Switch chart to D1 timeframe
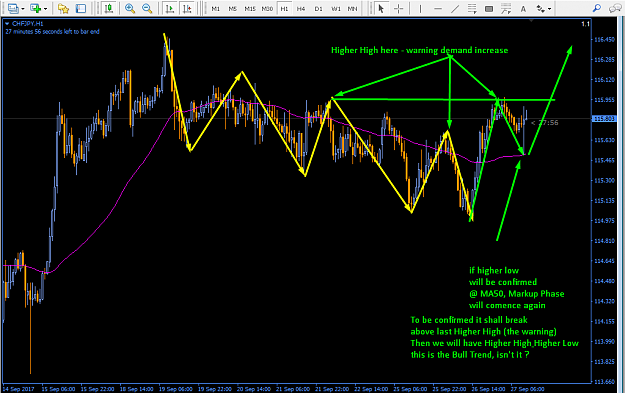The height and width of the screenshot is (393, 625). point(318,8)
